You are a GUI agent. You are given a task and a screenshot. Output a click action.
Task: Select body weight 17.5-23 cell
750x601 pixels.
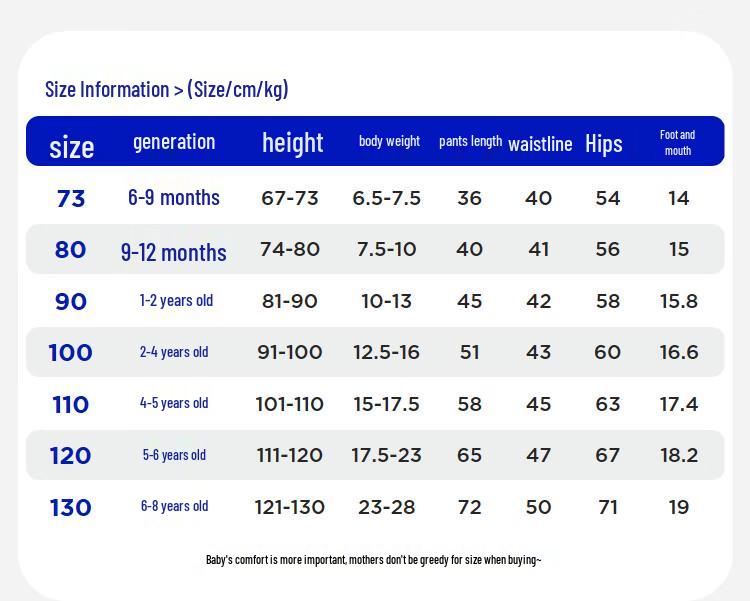pos(386,455)
